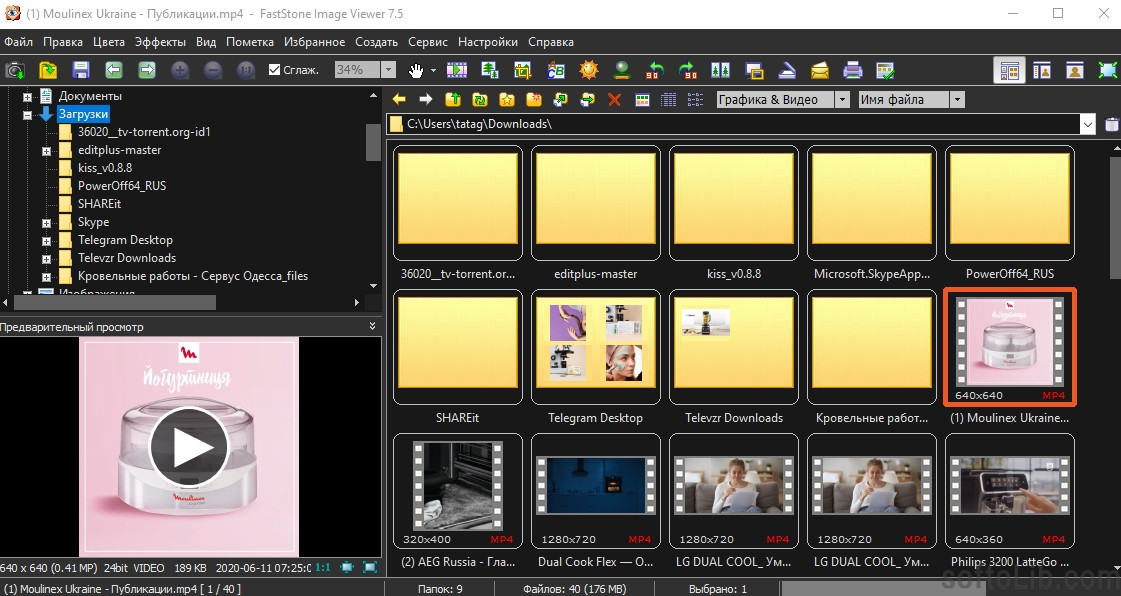Rotate image right 90 degrees
The image size is (1121, 596).
pos(687,70)
